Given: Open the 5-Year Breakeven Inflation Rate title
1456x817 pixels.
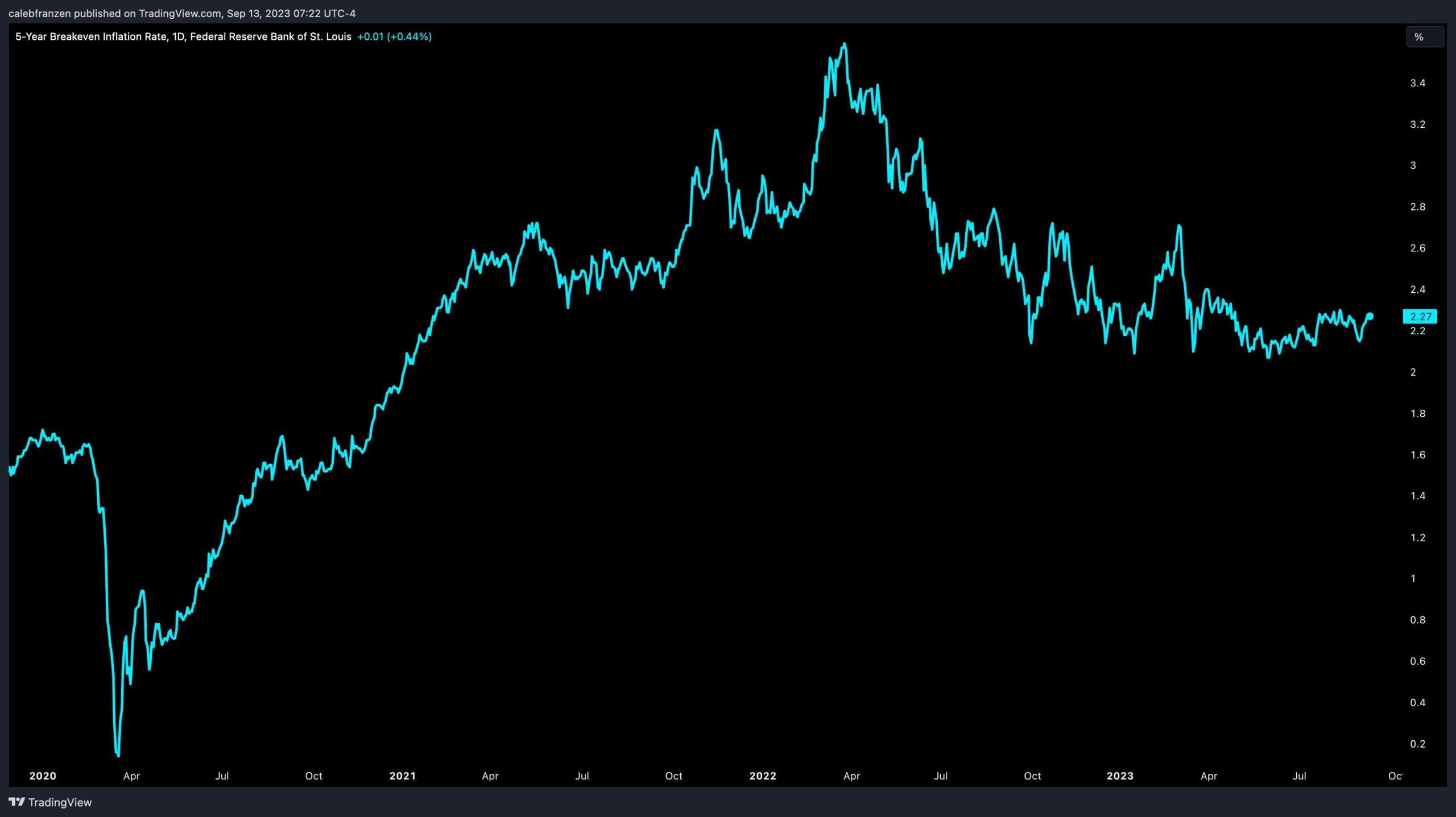Looking at the screenshot, I should click(91, 36).
